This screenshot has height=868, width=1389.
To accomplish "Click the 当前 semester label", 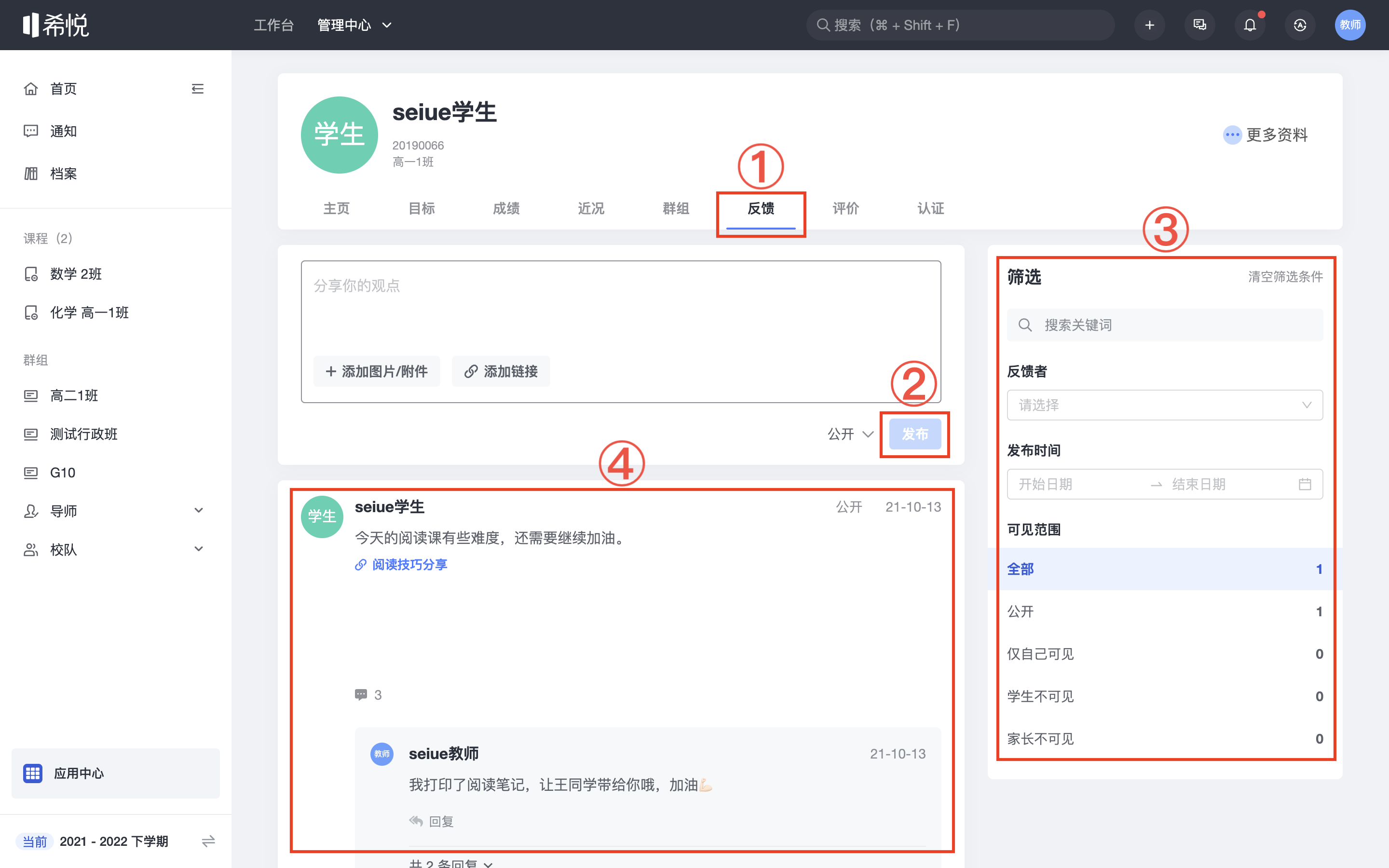I will pyautogui.click(x=34, y=841).
